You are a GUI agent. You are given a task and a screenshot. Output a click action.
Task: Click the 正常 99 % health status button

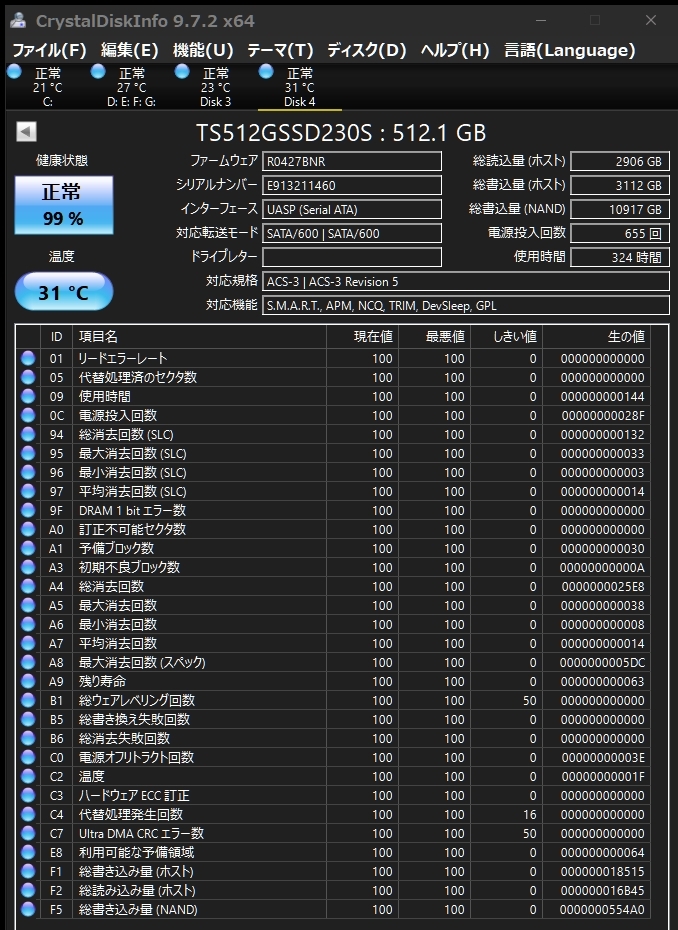pos(63,205)
